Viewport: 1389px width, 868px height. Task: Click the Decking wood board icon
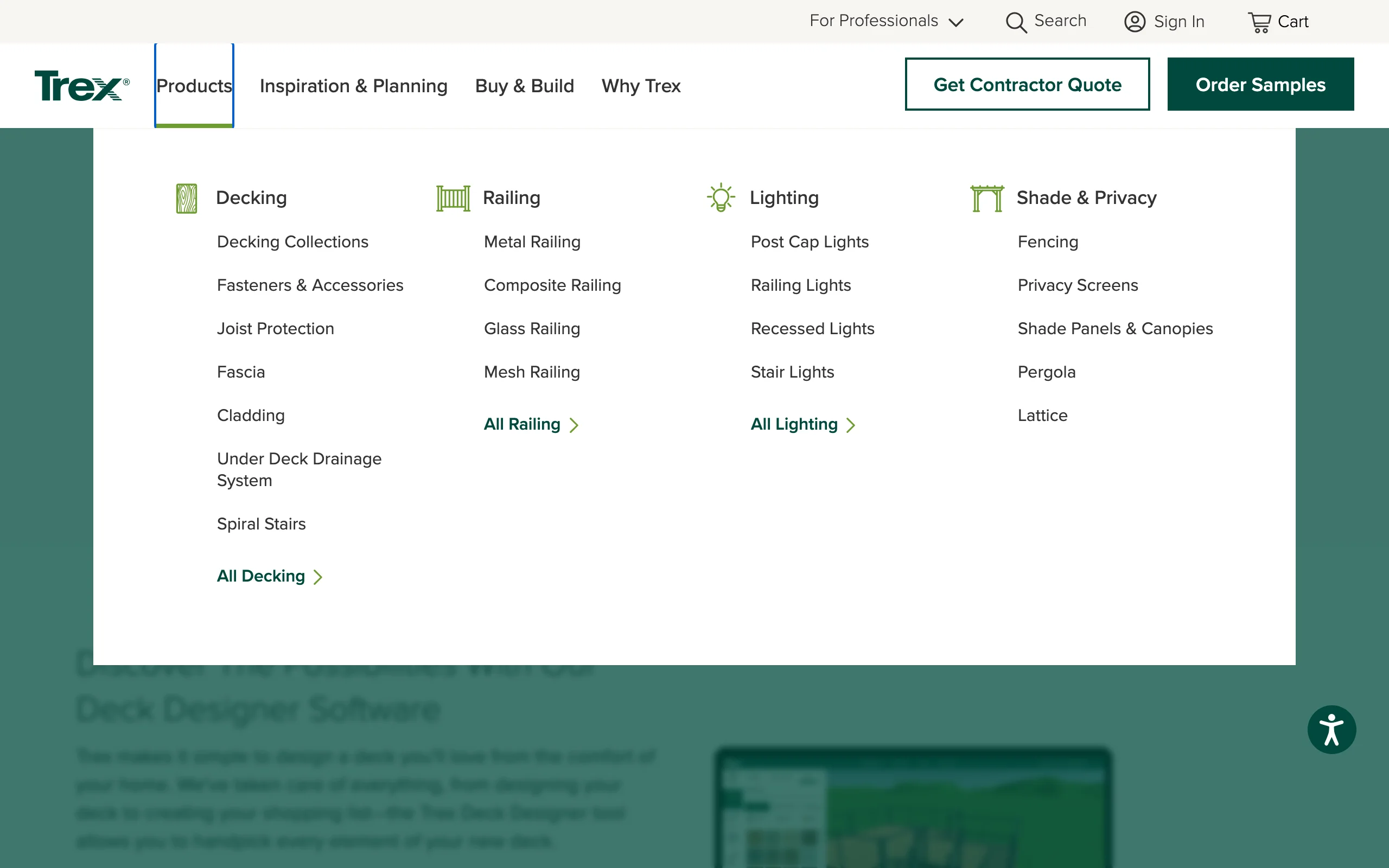(x=187, y=198)
